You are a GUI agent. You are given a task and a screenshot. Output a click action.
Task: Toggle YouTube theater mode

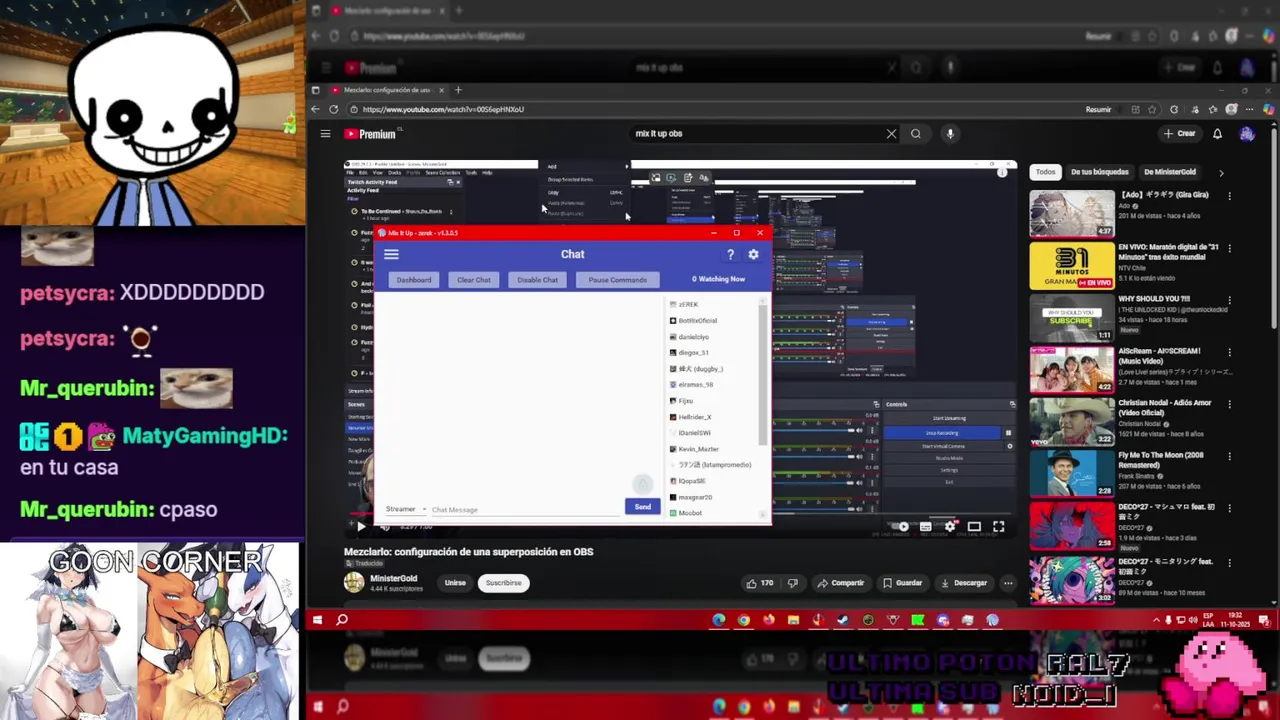coord(974,527)
